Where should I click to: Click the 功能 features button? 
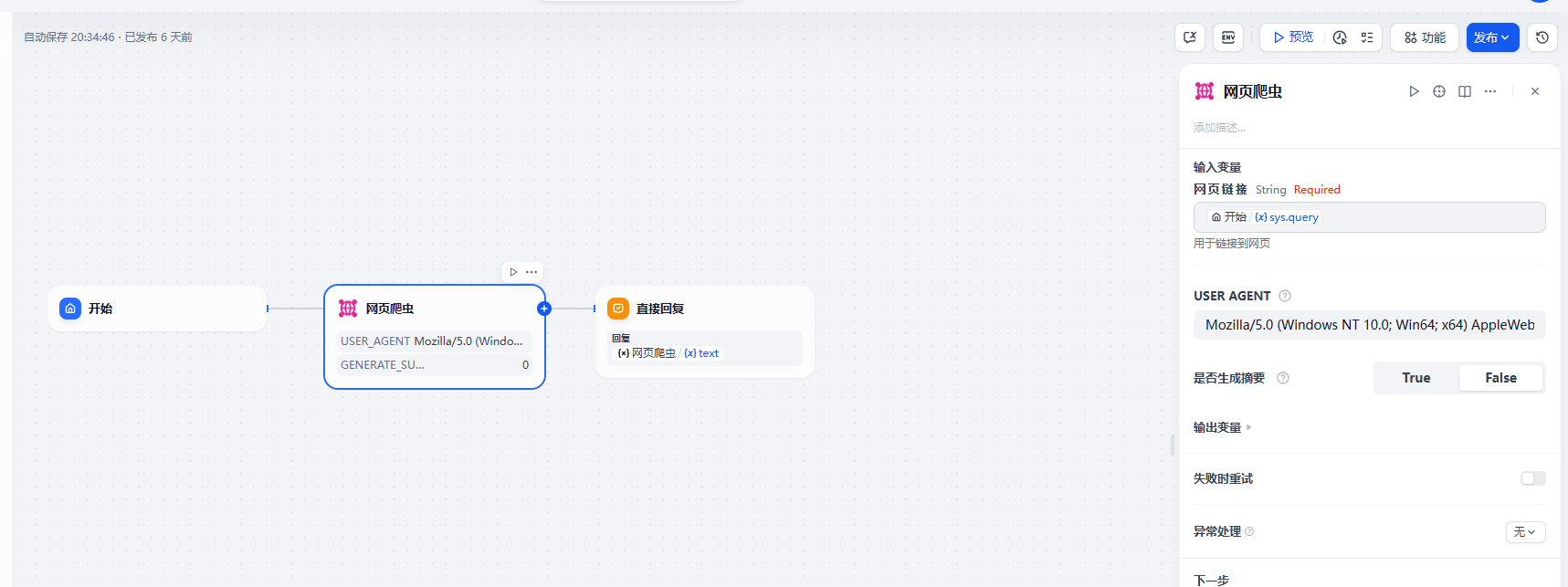(x=1425, y=37)
